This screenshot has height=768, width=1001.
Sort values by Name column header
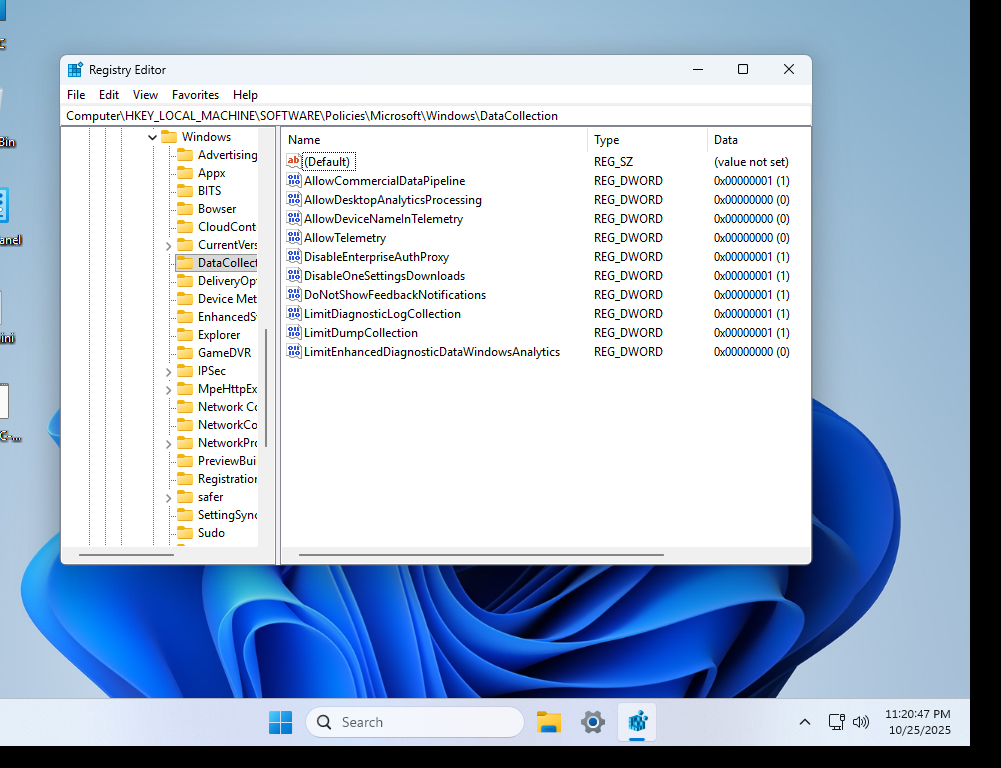[x=434, y=139]
